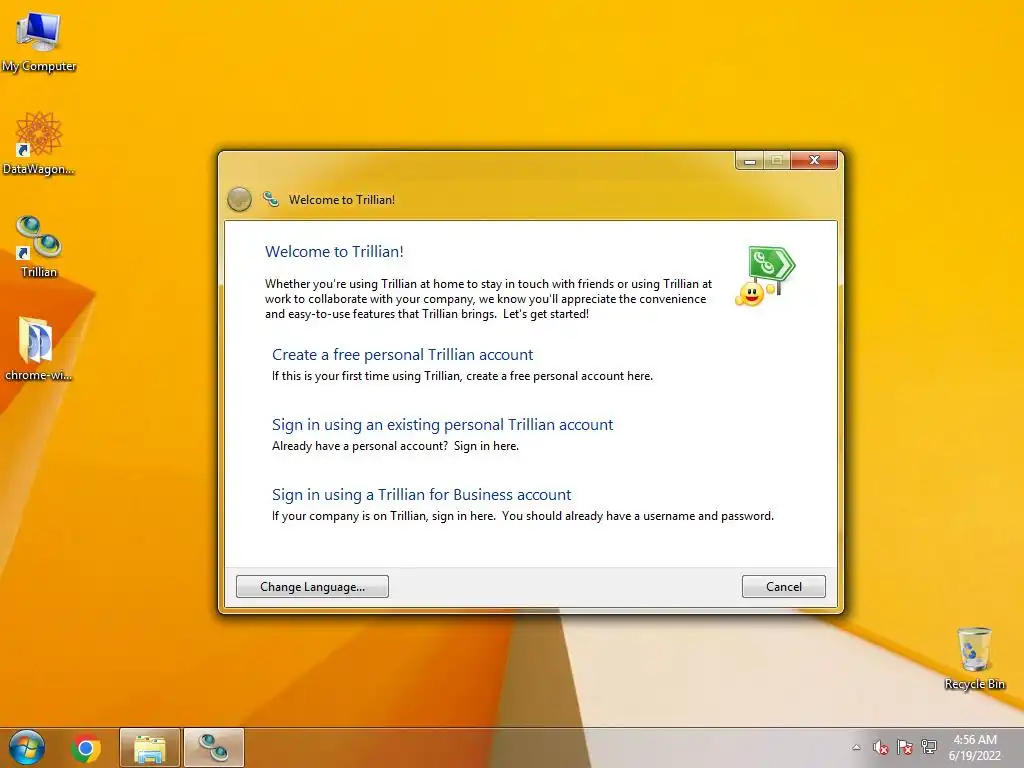
Task: Open File Explorer from the taskbar
Action: 150,748
